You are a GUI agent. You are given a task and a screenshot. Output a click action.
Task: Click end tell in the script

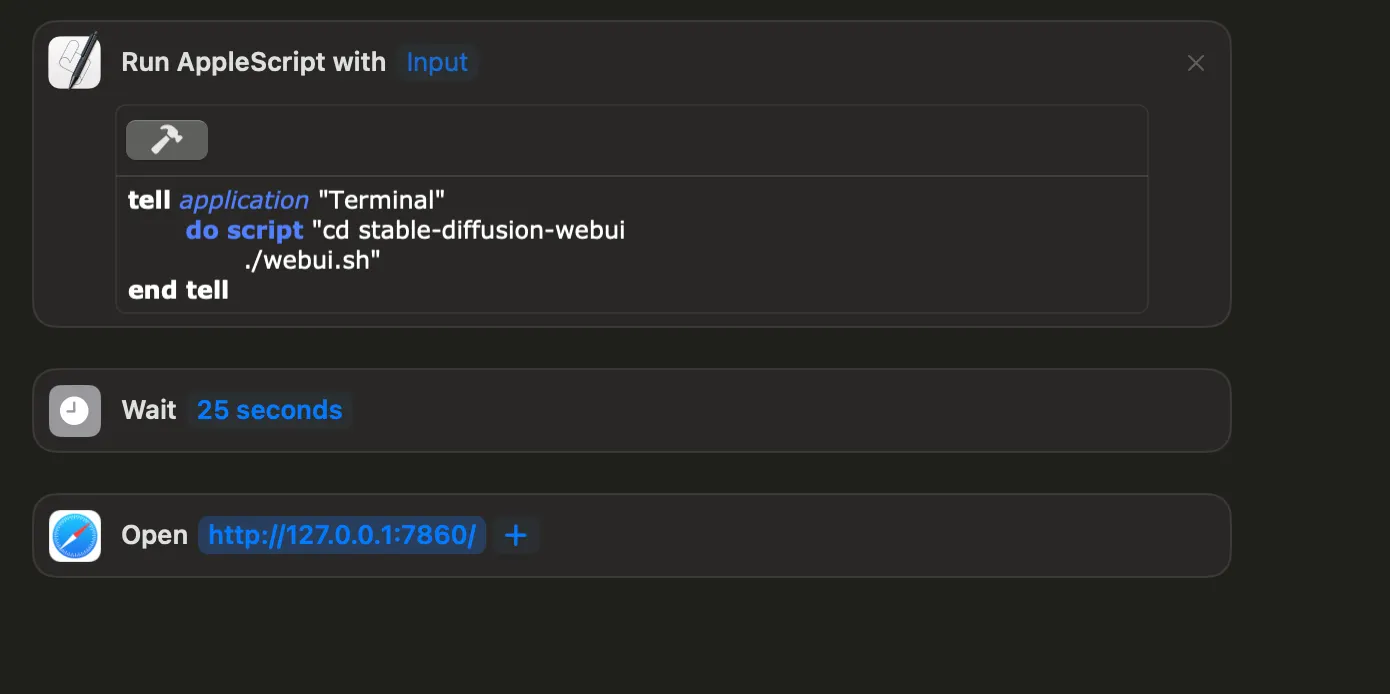tap(178, 290)
